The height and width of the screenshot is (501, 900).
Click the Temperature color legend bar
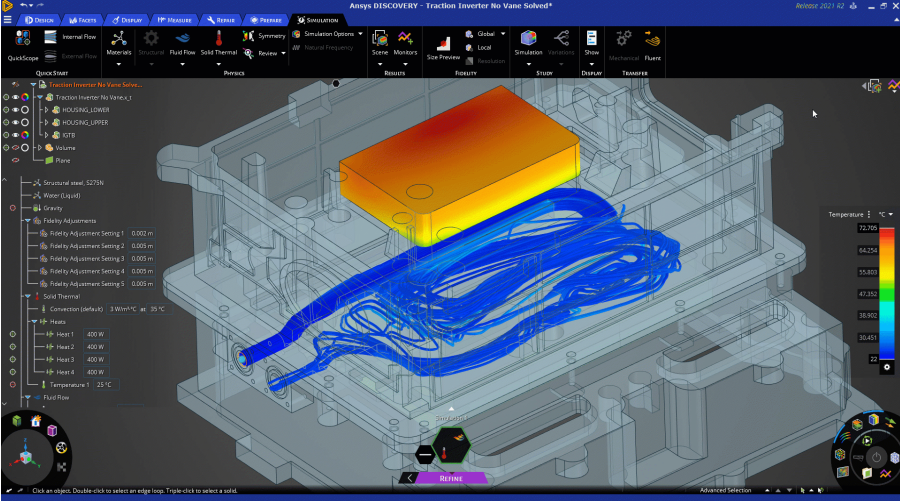pos(887,295)
